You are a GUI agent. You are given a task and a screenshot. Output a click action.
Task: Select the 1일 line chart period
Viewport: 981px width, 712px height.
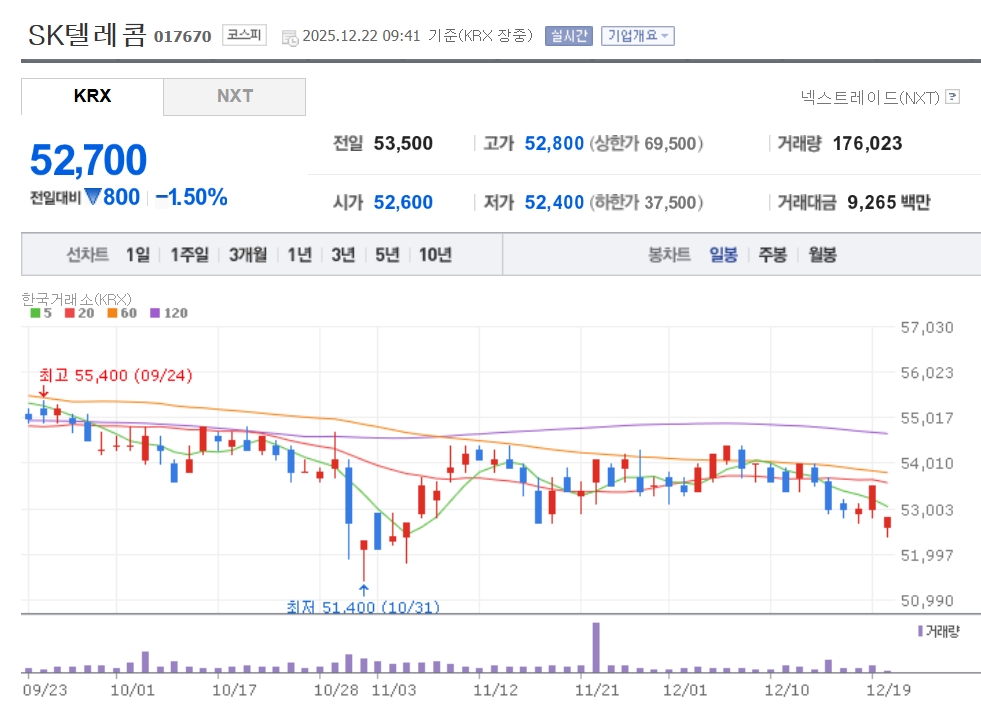click(x=137, y=255)
